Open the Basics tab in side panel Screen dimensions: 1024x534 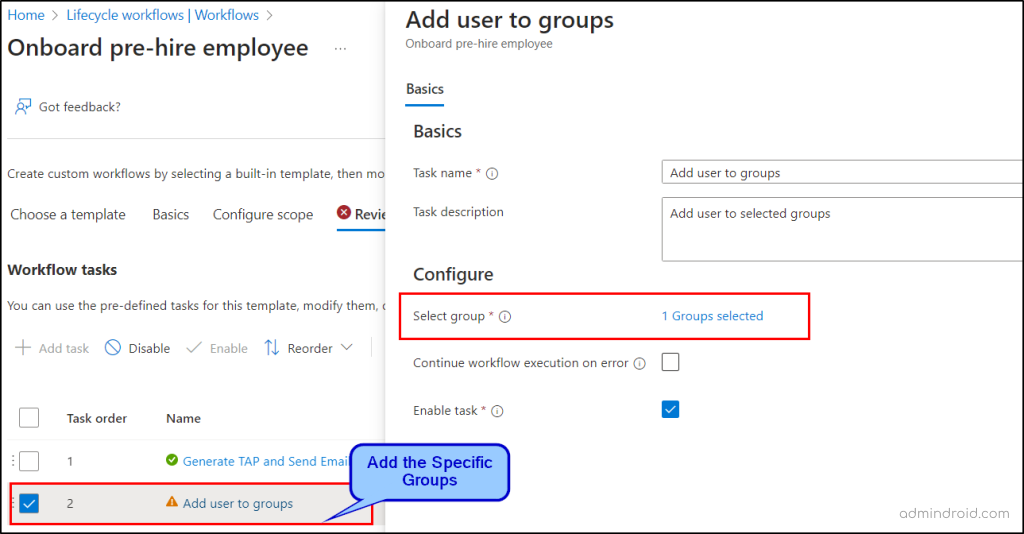(x=424, y=89)
